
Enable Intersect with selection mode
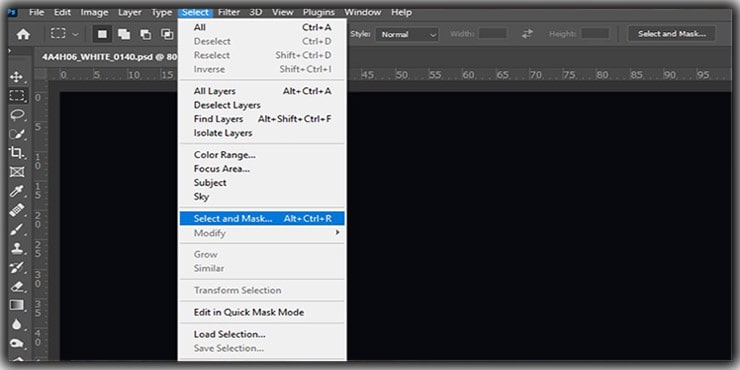click(167, 34)
